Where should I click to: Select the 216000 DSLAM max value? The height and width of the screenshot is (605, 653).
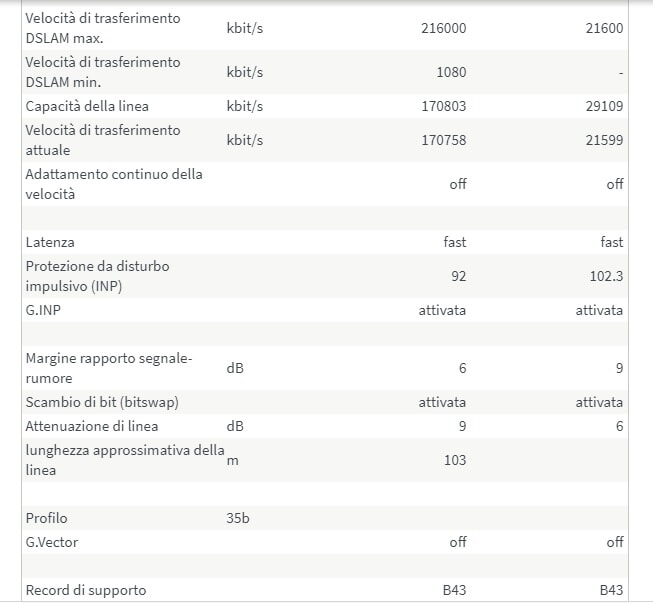[x=443, y=28]
